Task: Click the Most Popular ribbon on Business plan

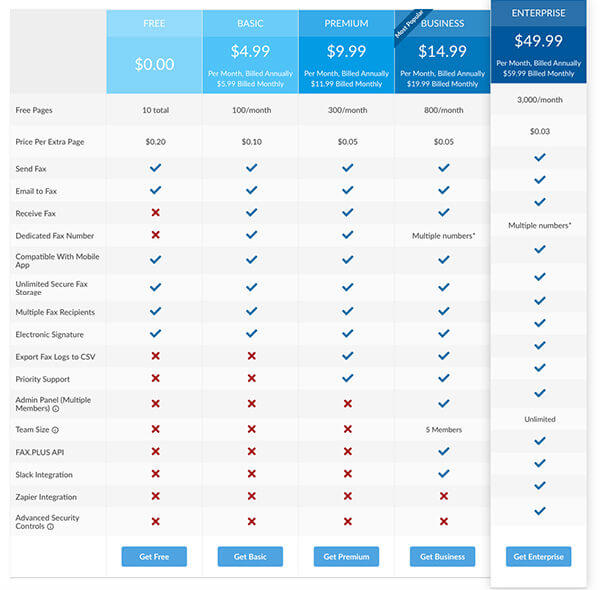Action: click(409, 24)
